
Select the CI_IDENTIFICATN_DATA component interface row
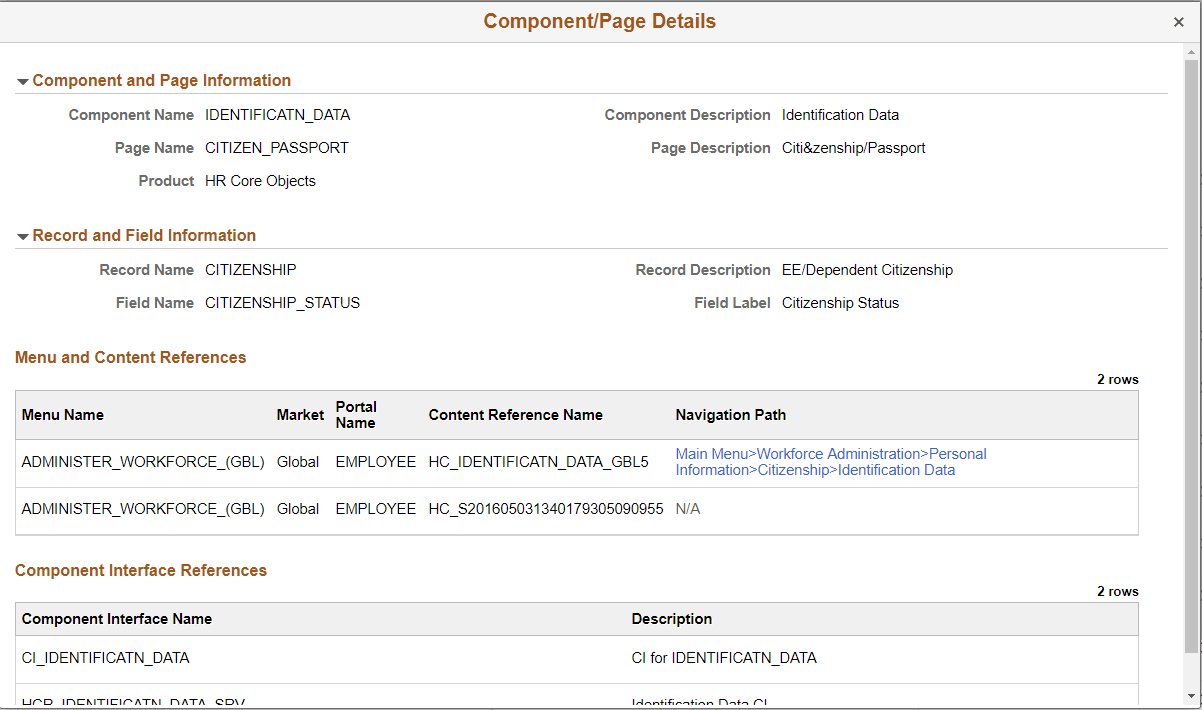coord(105,658)
